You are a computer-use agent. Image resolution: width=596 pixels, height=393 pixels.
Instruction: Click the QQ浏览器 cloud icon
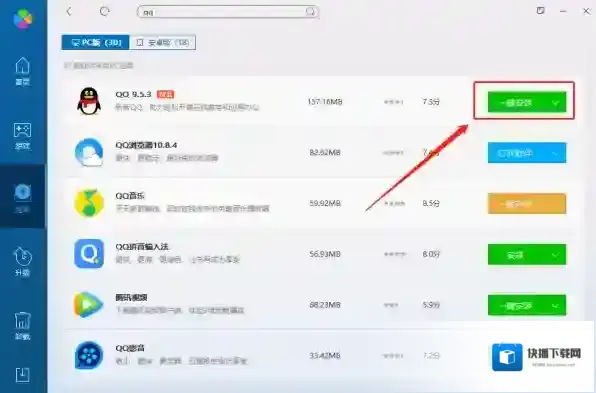coord(89,152)
